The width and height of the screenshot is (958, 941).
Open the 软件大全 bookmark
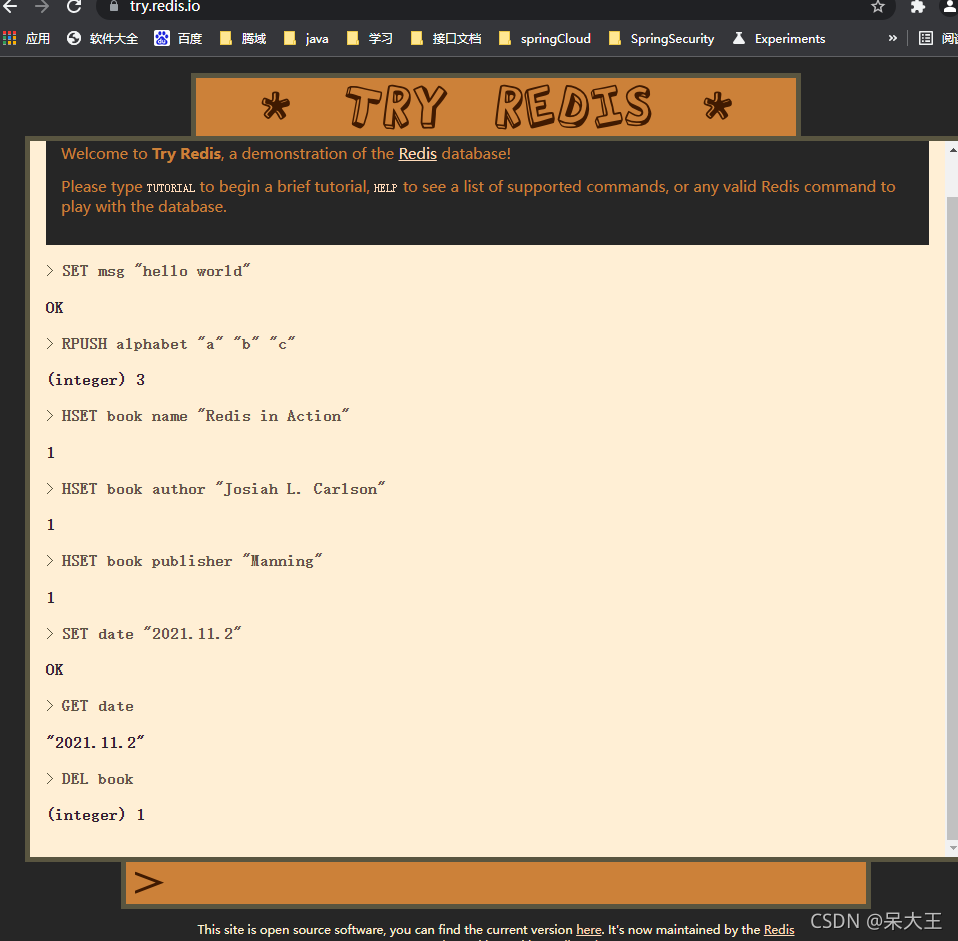pos(103,38)
